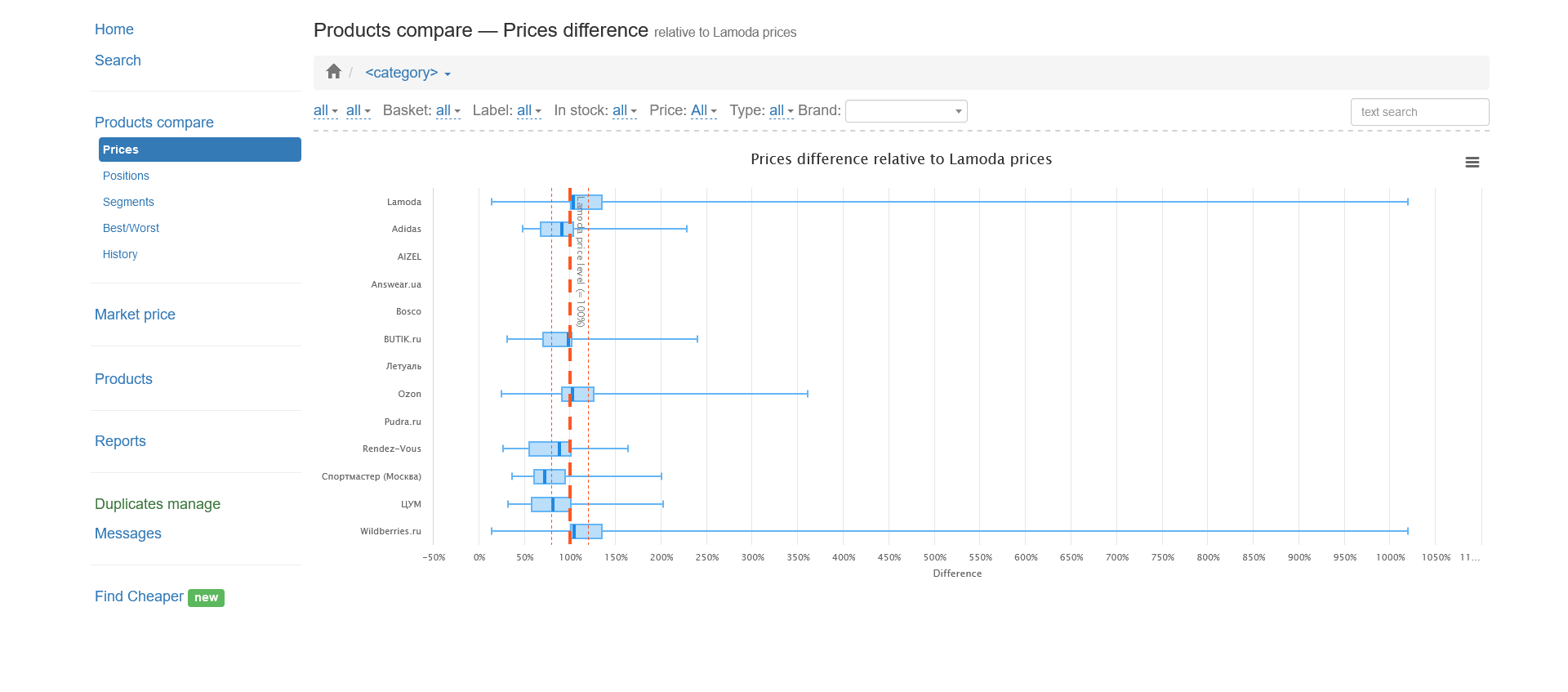The image size is (1568, 692).
Task: Focus the text search field
Action: 1419,112
